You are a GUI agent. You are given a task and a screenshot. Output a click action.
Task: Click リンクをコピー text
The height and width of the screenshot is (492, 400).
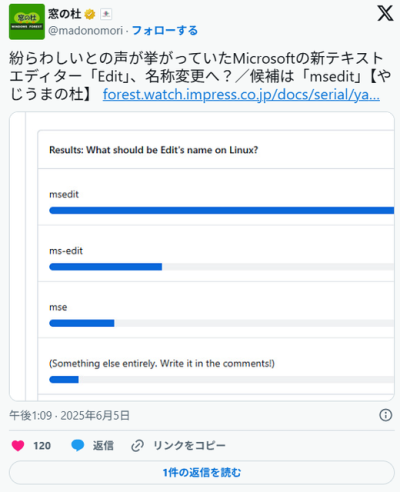tap(189, 445)
